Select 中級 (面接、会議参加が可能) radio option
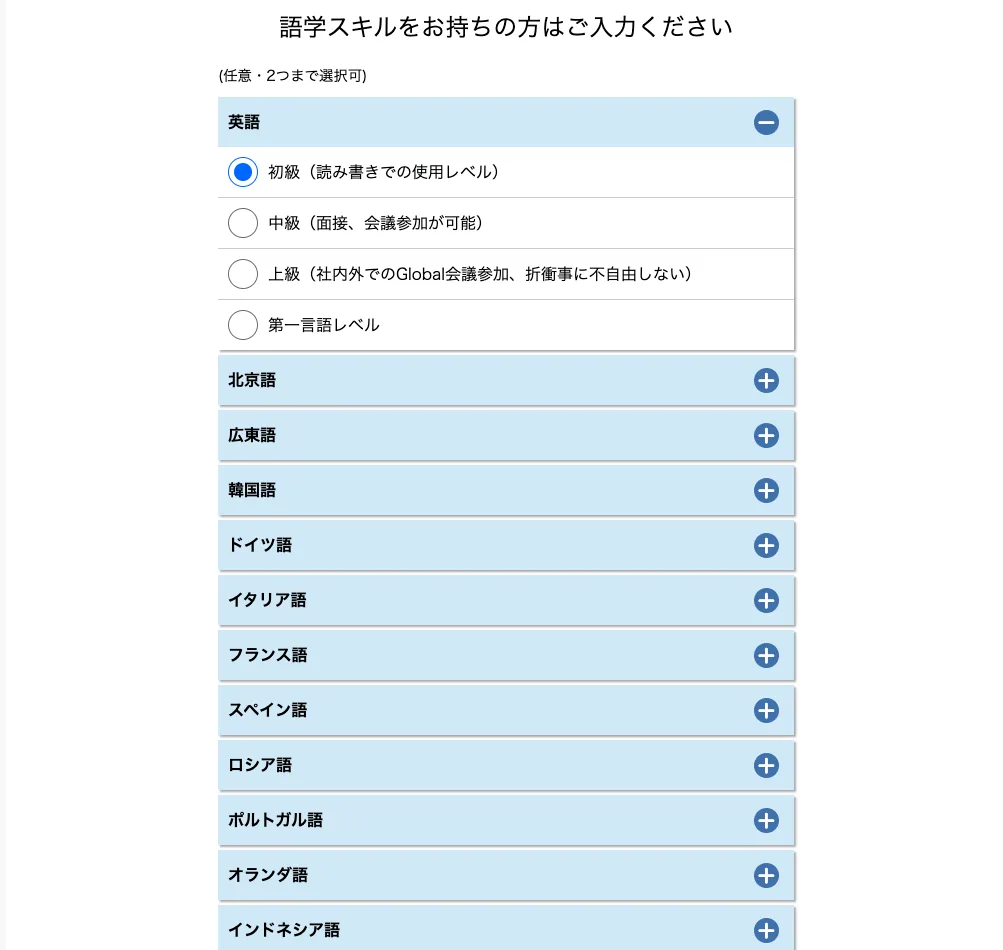 [x=242, y=223]
